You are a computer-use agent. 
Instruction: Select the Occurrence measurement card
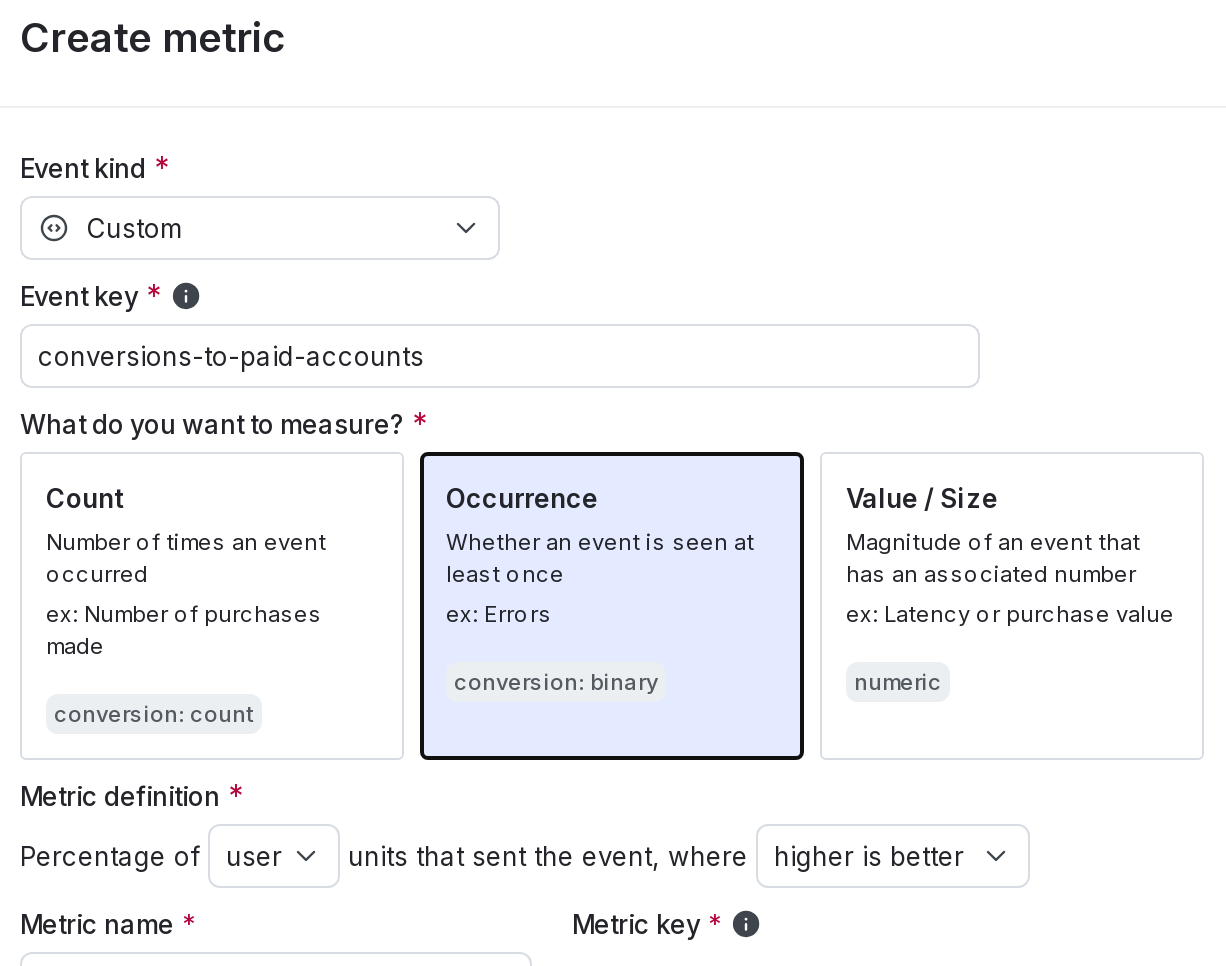pyautogui.click(x=611, y=605)
